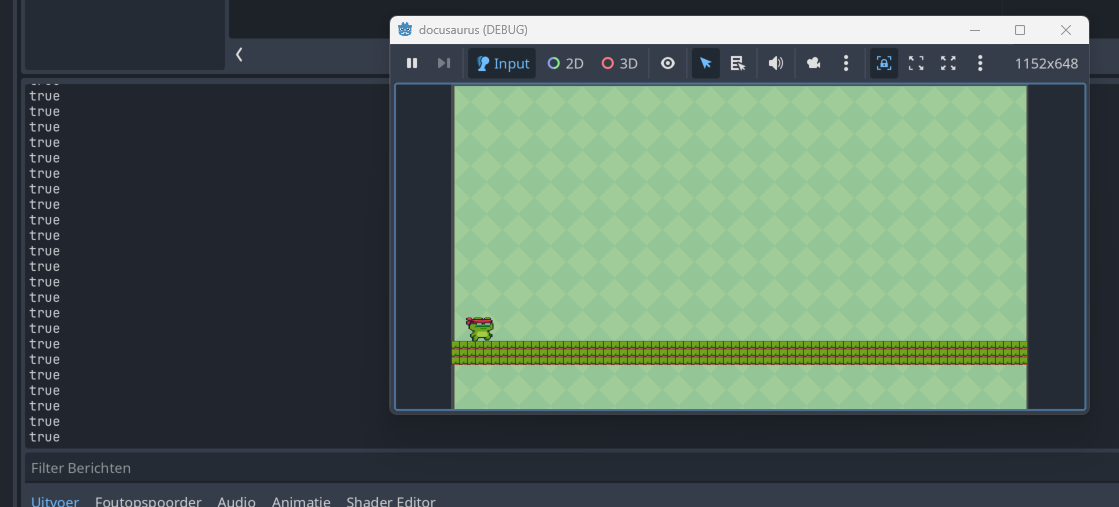This screenshot has height=507, width=1119.
Task: Click the stretch to fit icon
Action: point(948,63)
